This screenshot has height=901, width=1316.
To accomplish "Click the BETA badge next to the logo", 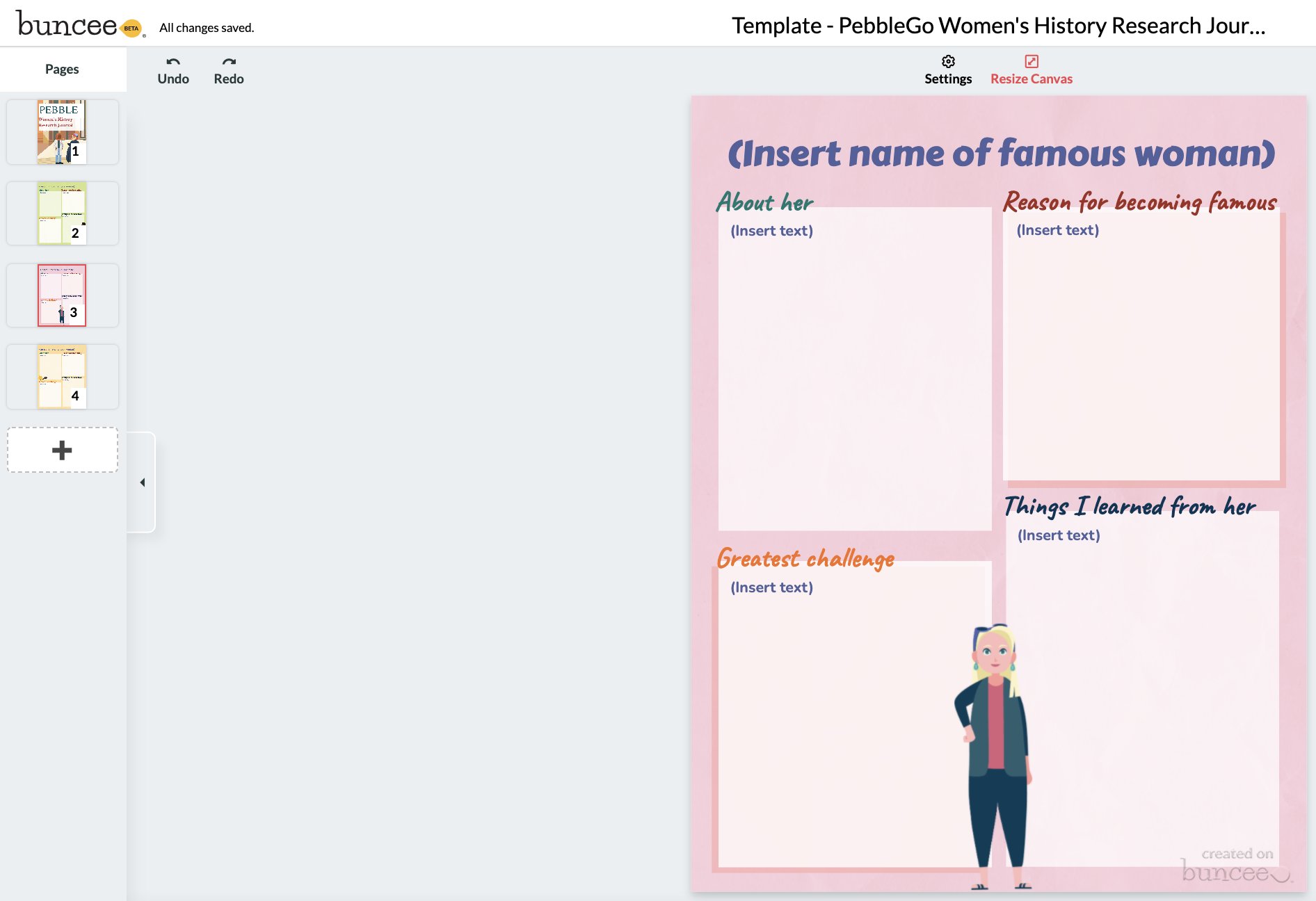I will pyautogui.click(x=129, y=29).
